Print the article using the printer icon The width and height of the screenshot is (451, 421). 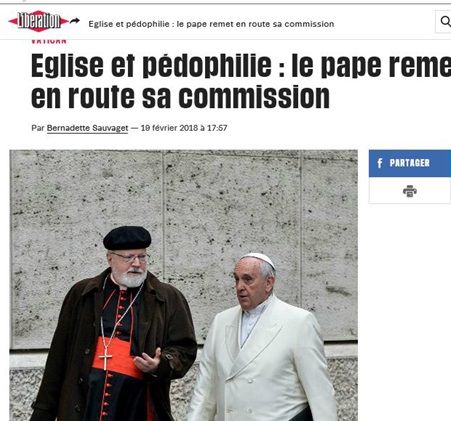(x=410, y=191)
